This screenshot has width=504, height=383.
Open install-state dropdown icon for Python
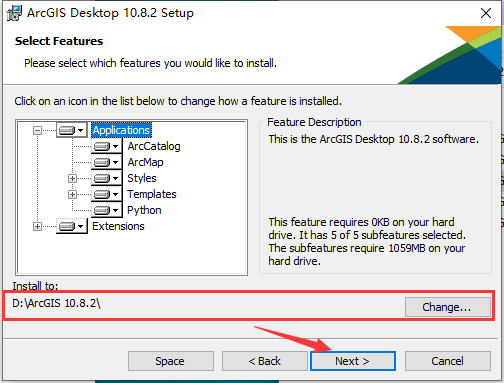click(x=106, y=210)
